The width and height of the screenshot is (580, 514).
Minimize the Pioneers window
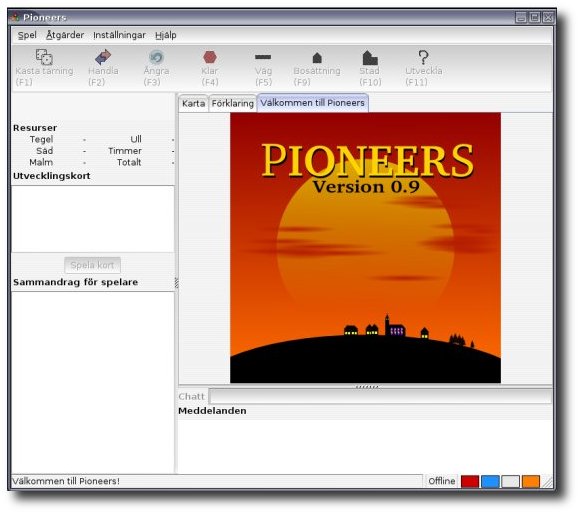pos(521,17)
